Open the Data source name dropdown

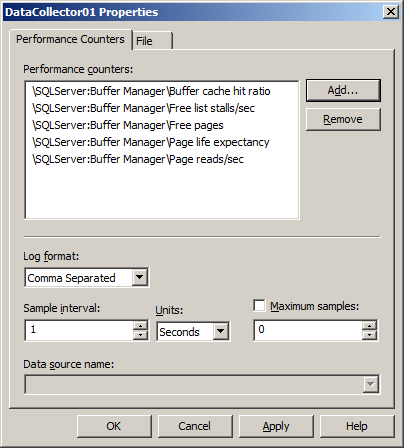[x=370, y=384]
